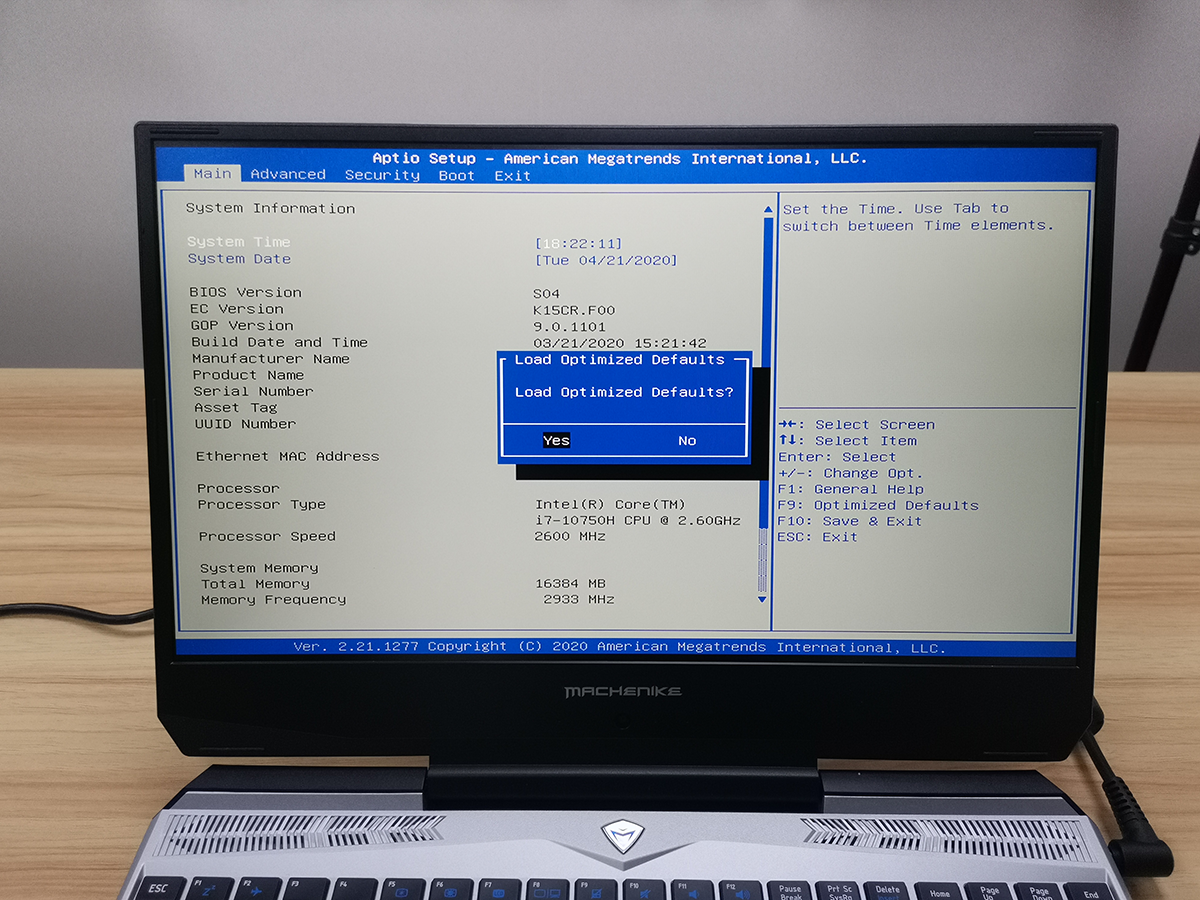This screenshot has width=1200, height=900.
Task: Click the Processor Type label
Action: [x=261, y=505]
